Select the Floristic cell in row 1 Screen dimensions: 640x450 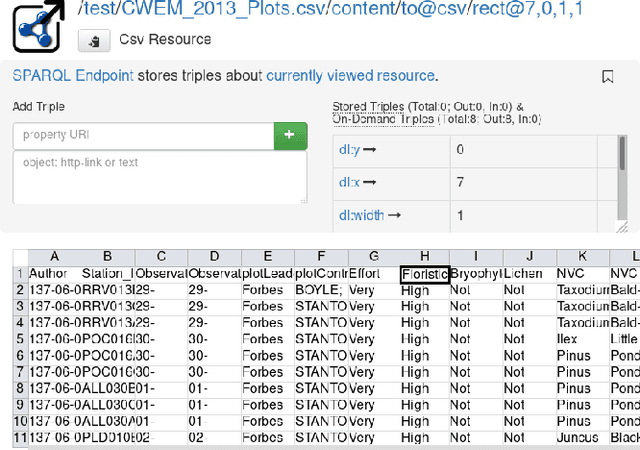pos(424,273)
